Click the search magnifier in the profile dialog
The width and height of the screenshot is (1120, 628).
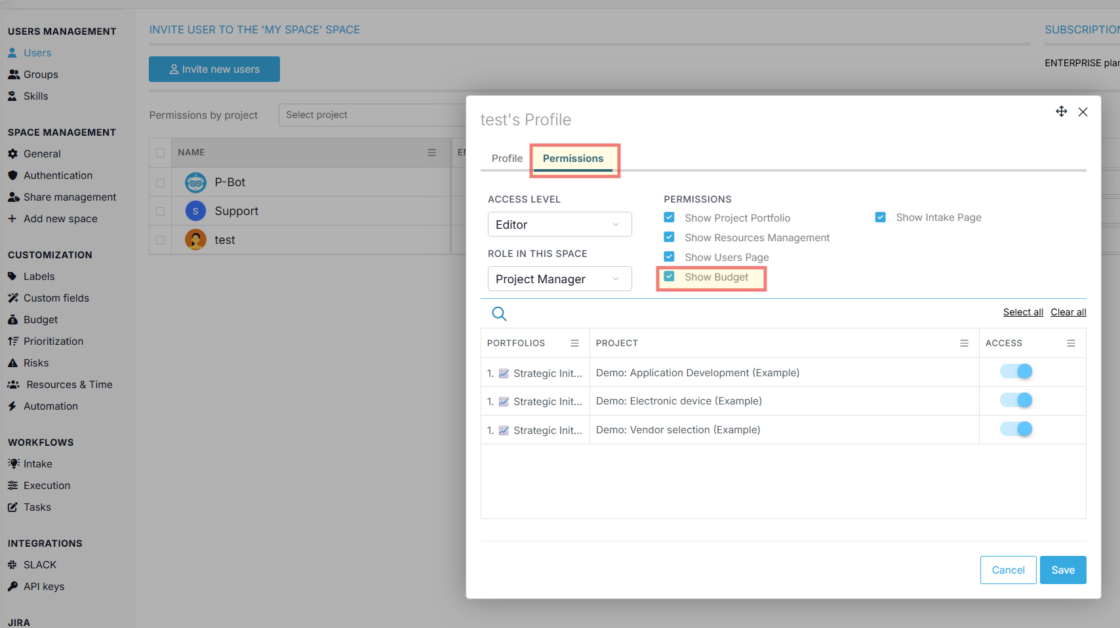click(x=499, y=313)
